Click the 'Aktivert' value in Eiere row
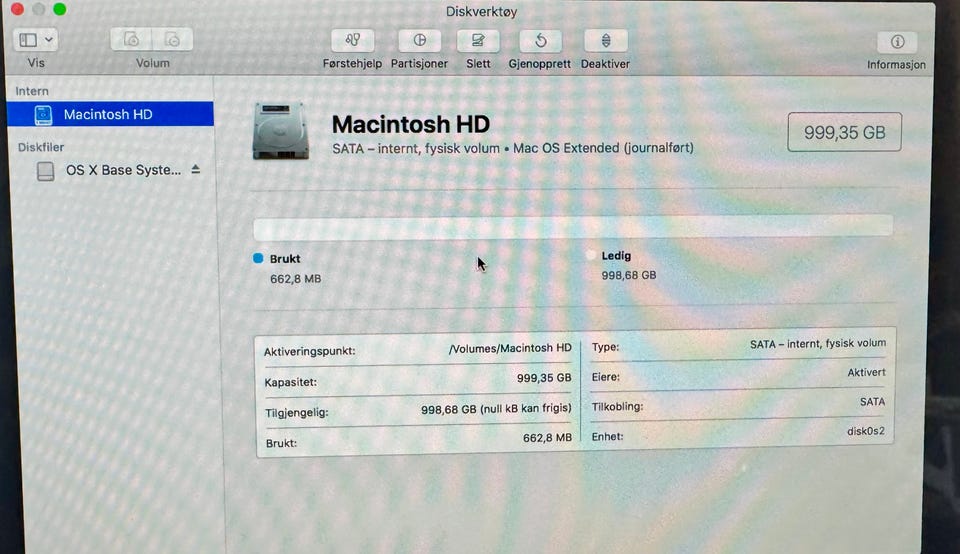Viewport: 960px width, 554px height. coord(866,372)
